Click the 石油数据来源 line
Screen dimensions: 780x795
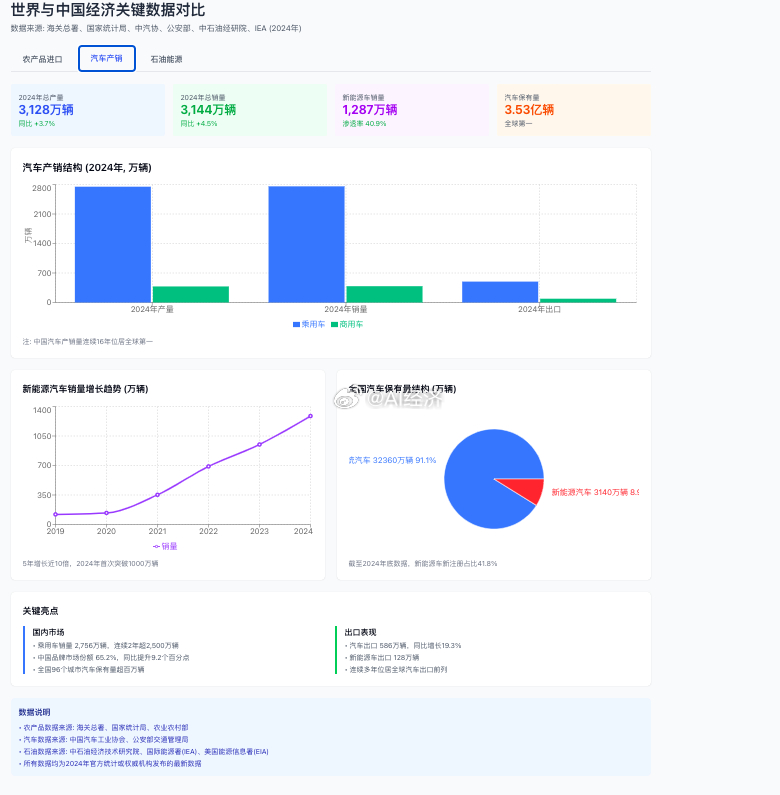coord(144,751)
